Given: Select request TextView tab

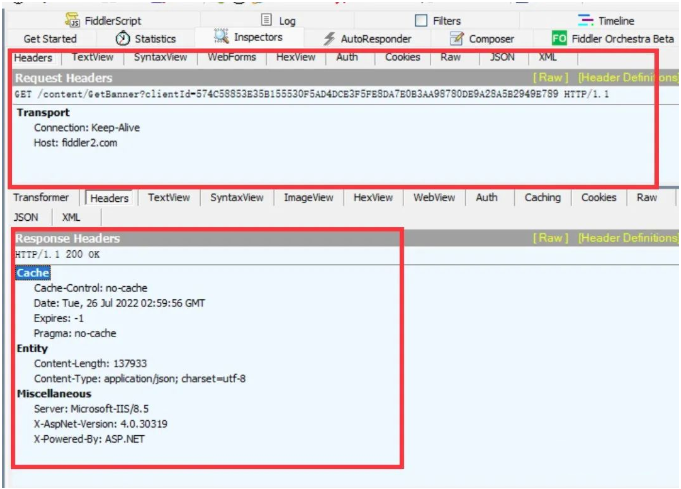Looking at the screenshot, I should [93, 57].
